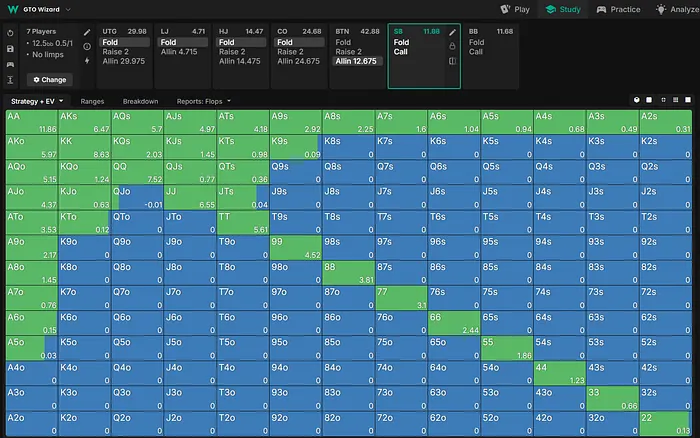Click the Change settings button
700x438 pixels.
click(x=49, y=79)
